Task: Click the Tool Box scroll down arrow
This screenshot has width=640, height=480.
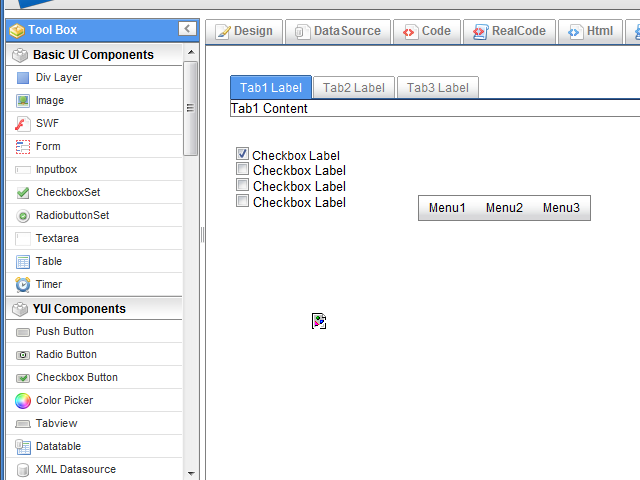Action: (190, 472)
